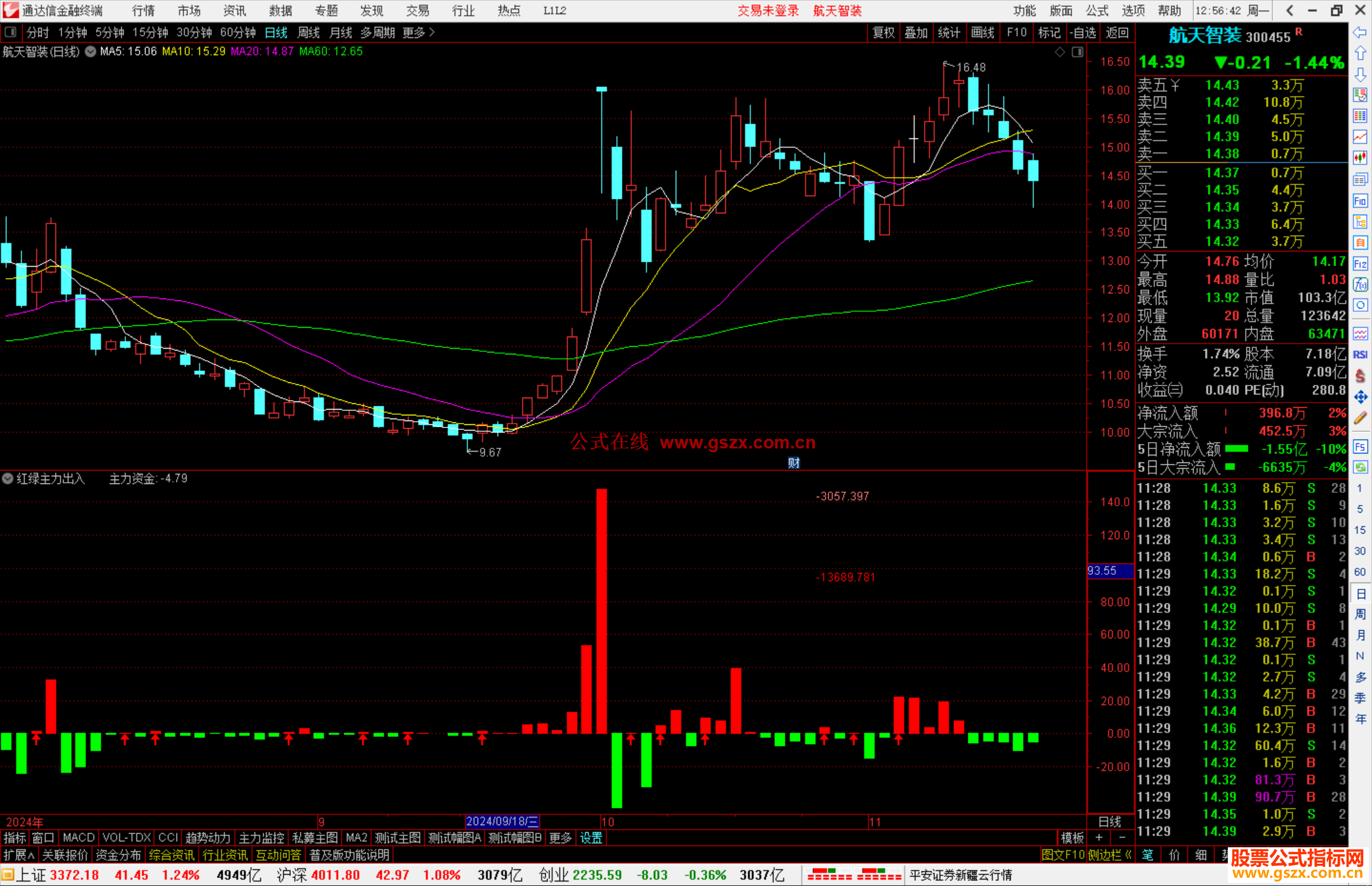Click the FS icon in right sidebar
Screen dimensions: 1372x886
pyautogui.click(x=1360, y=446)
